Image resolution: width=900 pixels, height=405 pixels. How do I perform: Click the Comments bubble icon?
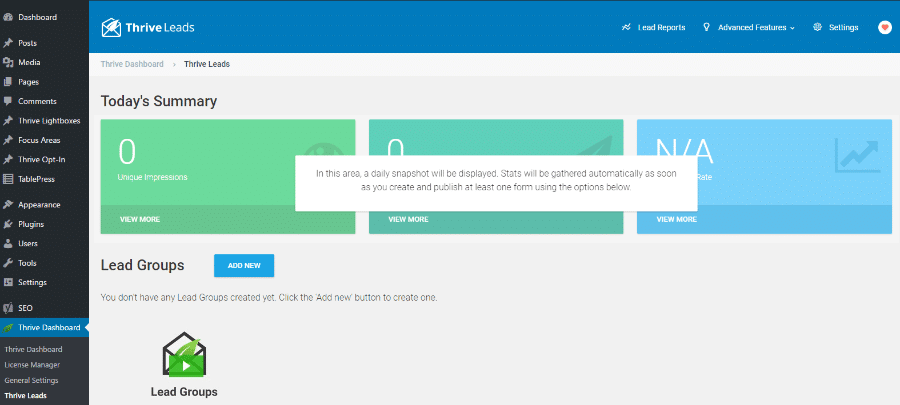point(8,101)
